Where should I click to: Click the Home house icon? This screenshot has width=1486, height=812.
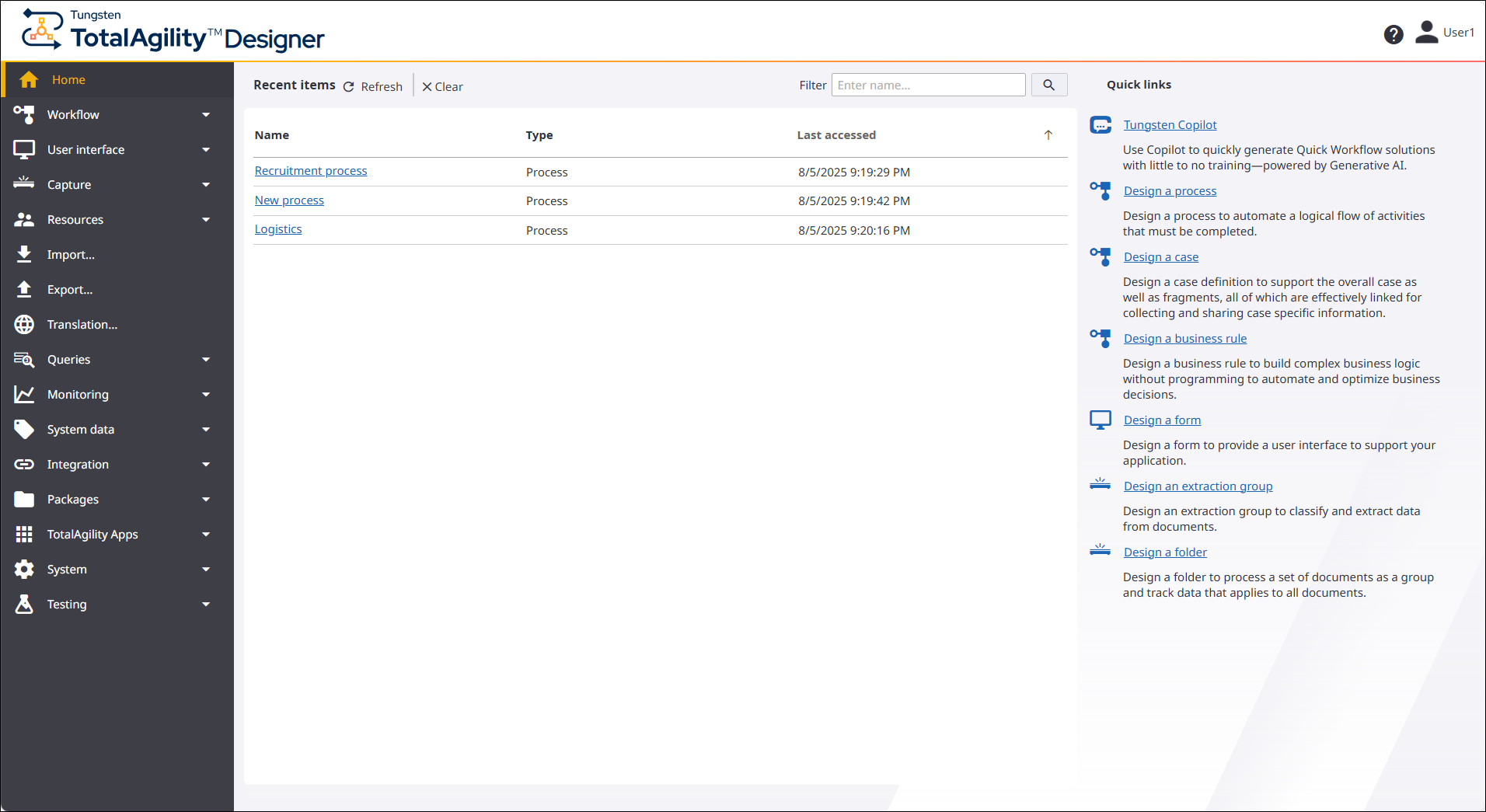click(x=29, y=80)
